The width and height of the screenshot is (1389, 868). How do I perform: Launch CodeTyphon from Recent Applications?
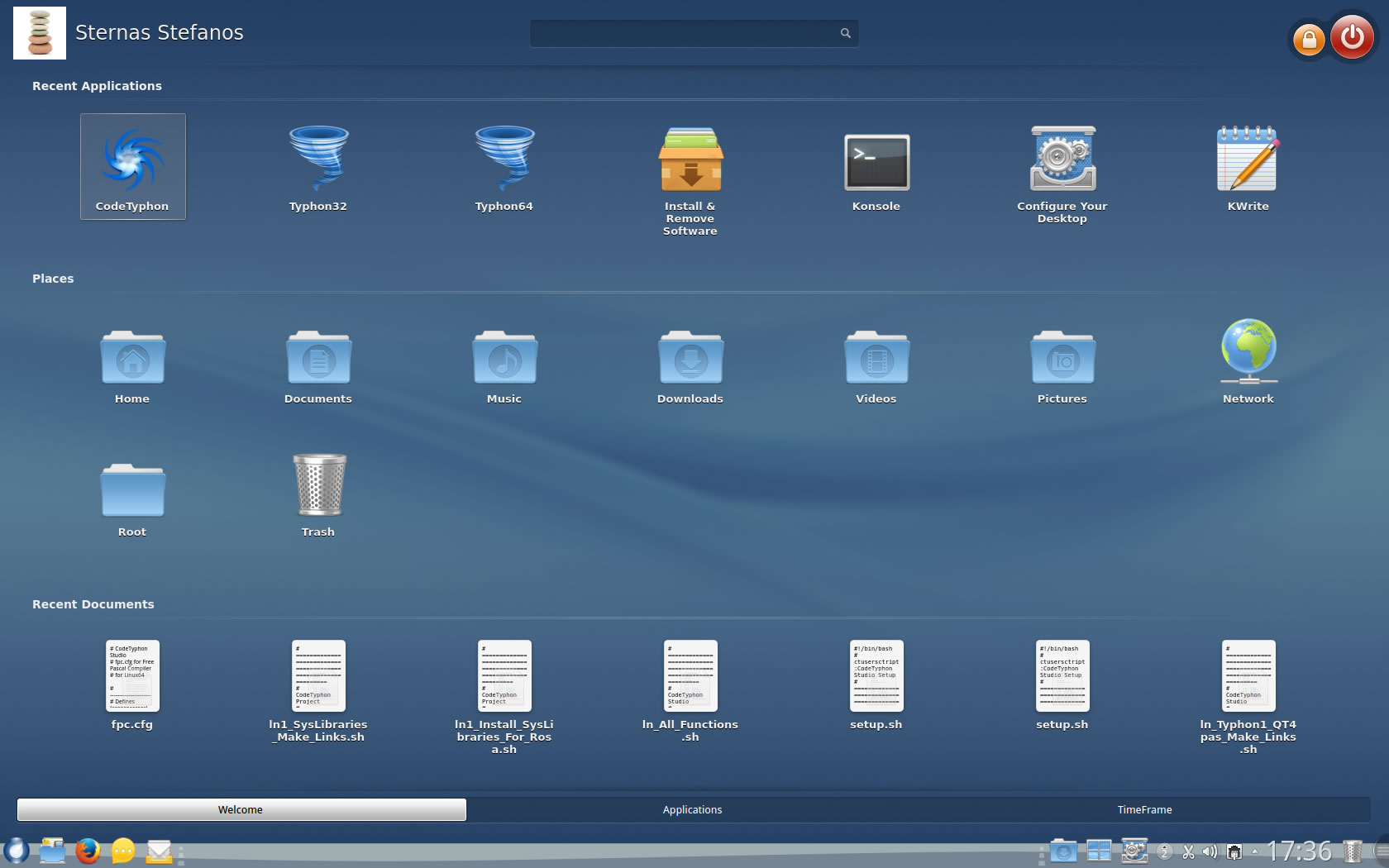pos(132,167)
